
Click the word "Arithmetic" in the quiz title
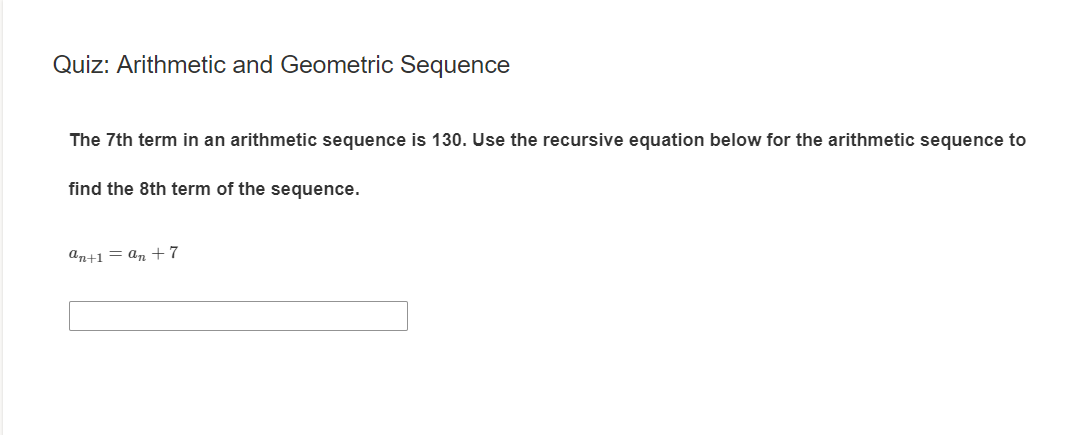pos(172,66)
